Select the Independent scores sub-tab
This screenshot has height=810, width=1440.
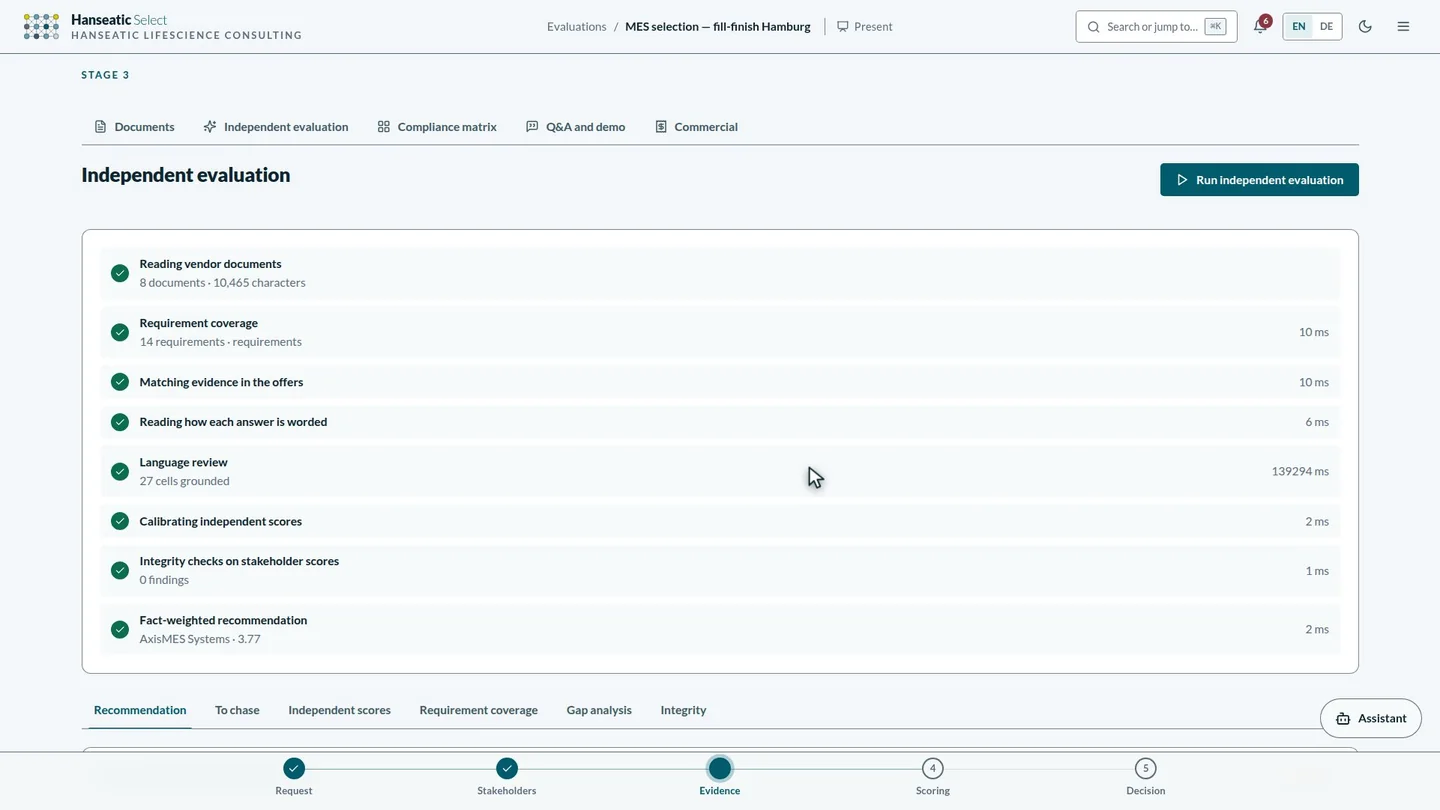click(339, 710)
